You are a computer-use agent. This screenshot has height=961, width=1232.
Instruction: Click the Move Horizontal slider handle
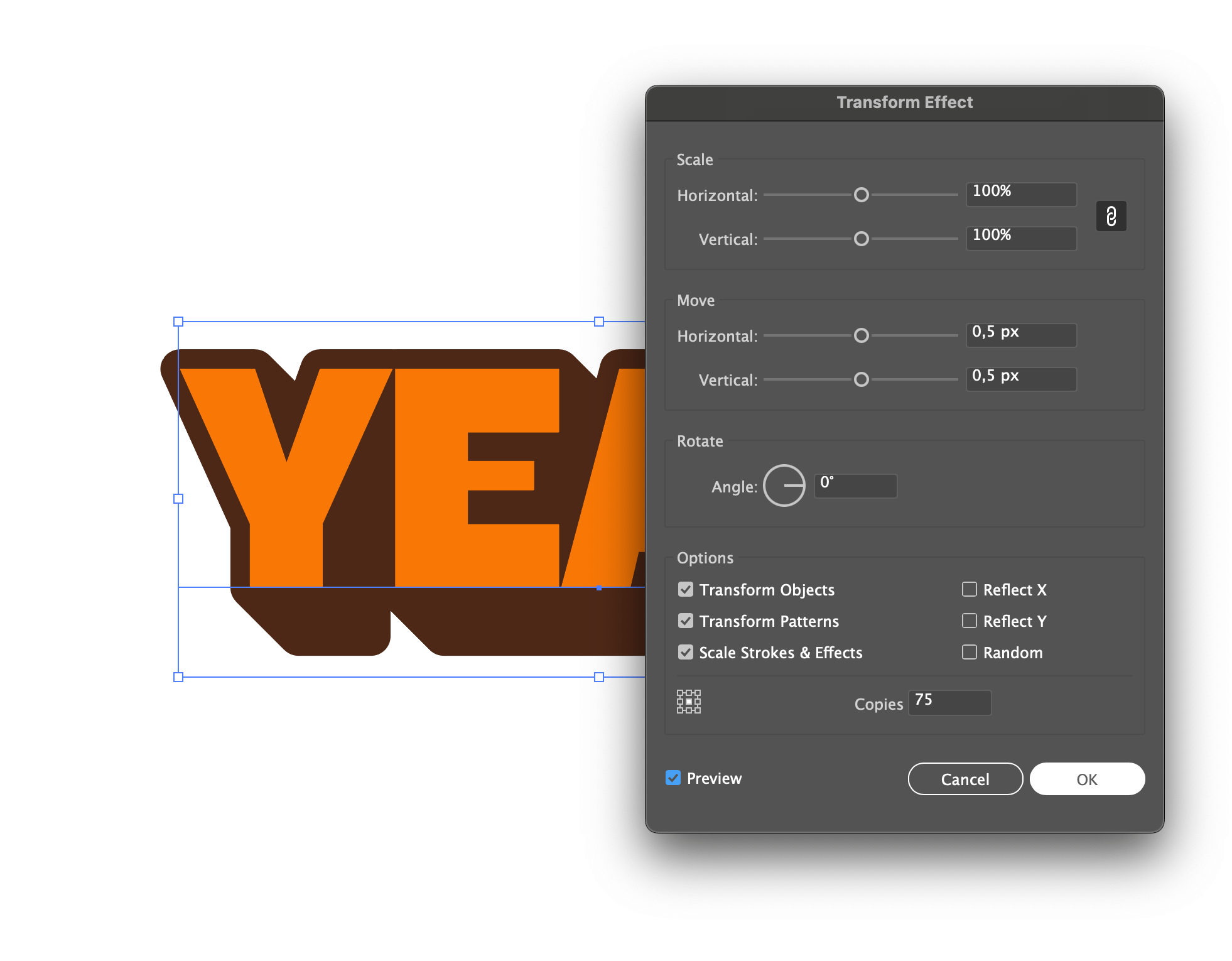point(862,336)
